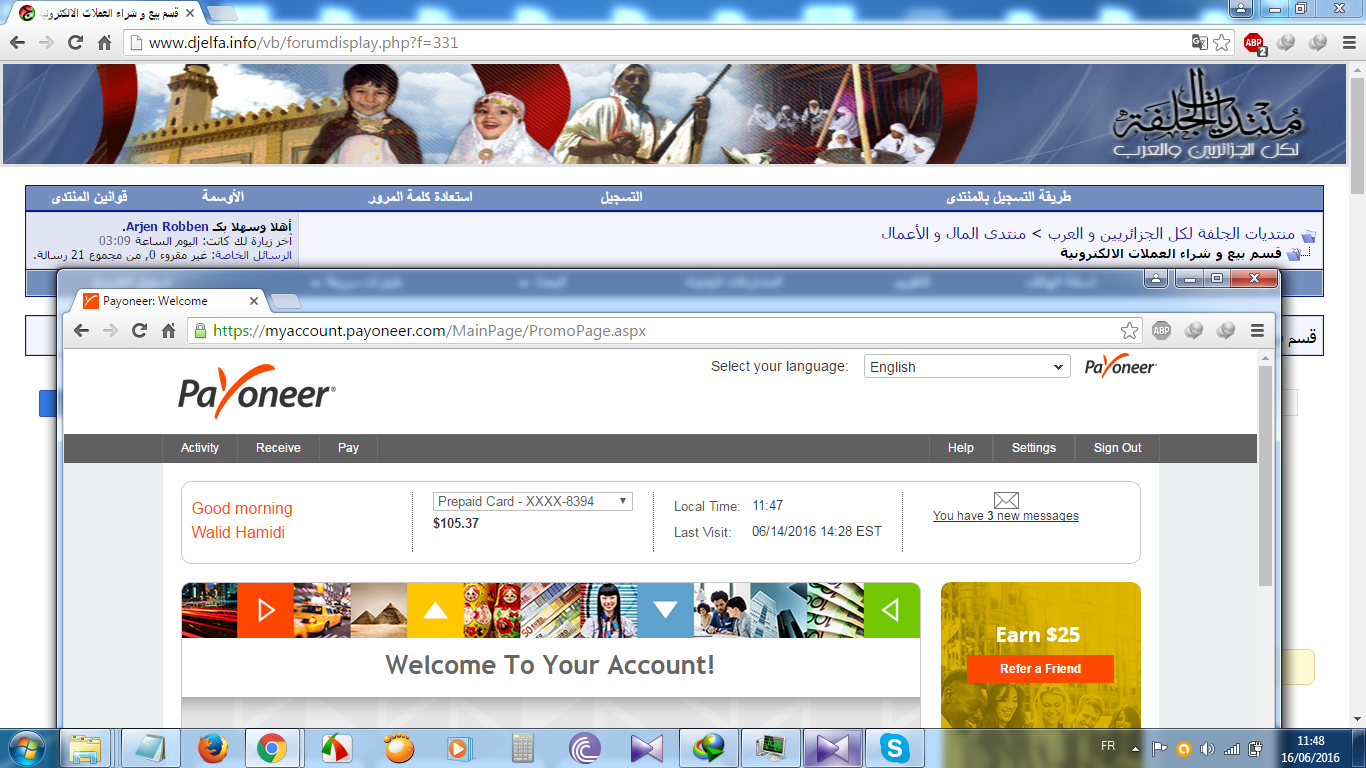Open new tab in Payoneer window
This screenshot has height=768, width=1366.
click(x=285, y=301)
